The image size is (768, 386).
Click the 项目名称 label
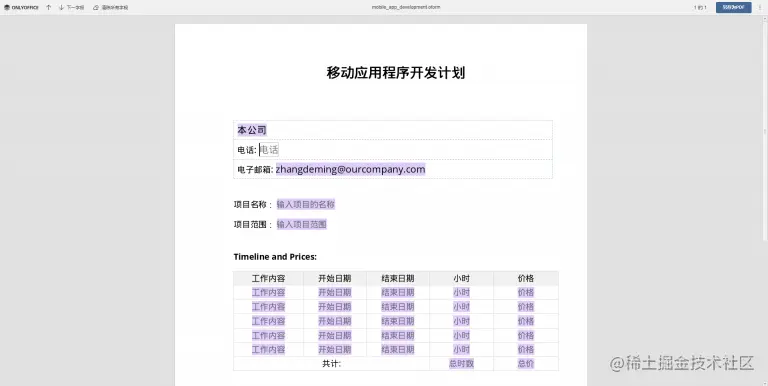253,204
